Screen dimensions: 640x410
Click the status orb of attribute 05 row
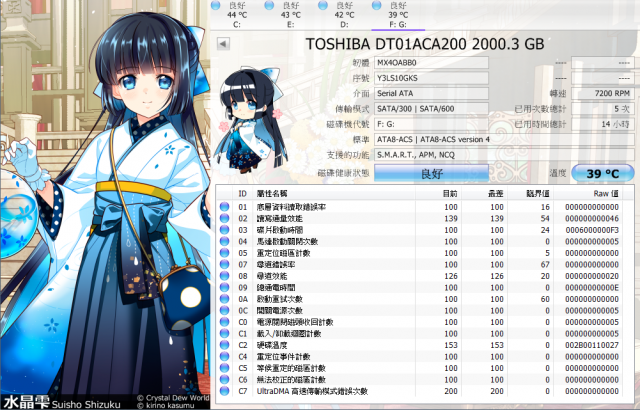[224, 253]
